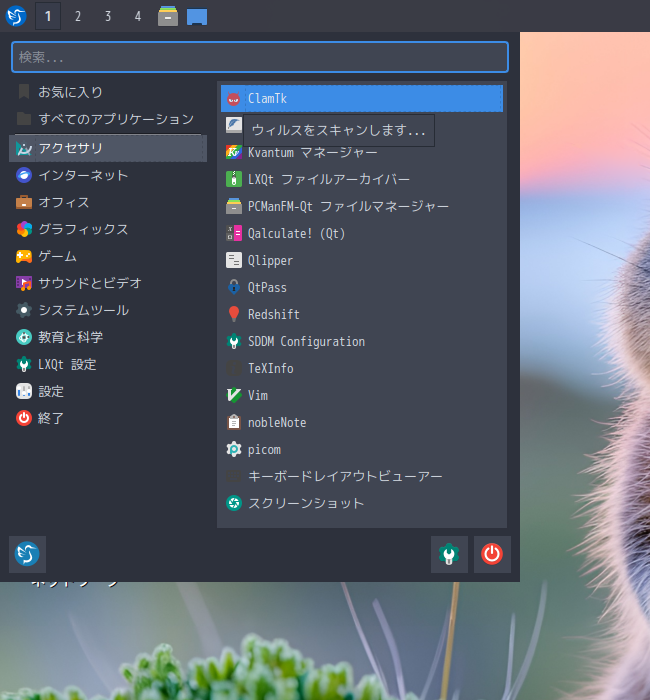Select desktop 1 in the pager

(48, 16)
